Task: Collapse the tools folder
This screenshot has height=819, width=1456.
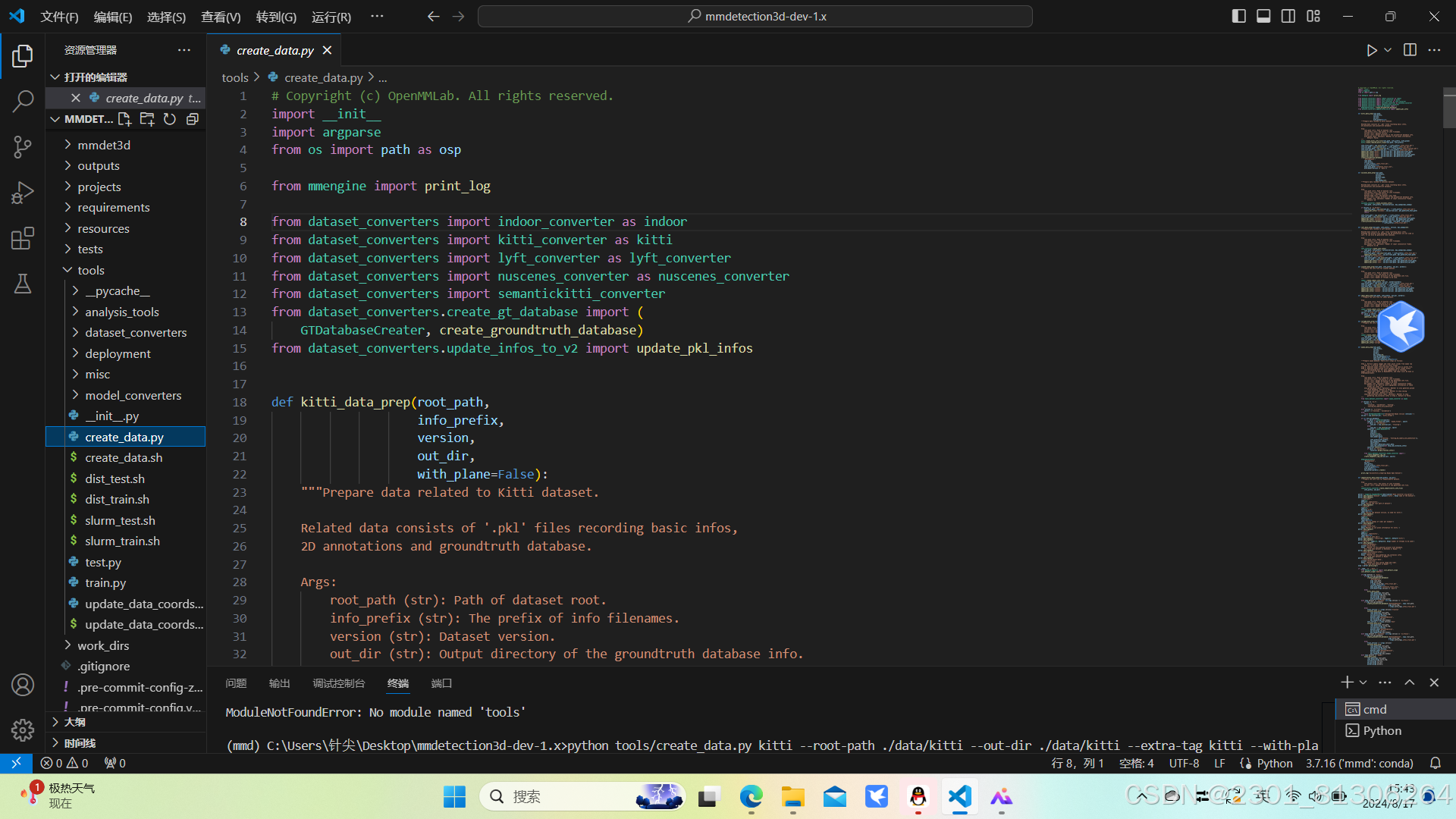Action: pyautogui.click(x=91, y=270)
